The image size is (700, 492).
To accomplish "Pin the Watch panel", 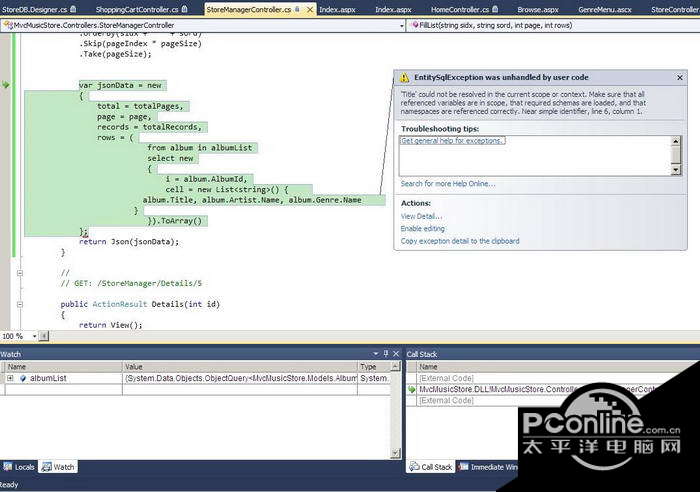I will point(386,354).
